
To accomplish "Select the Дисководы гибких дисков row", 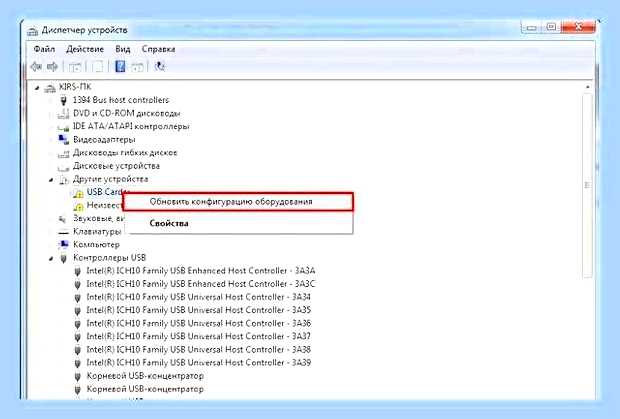I will [125, 153].
